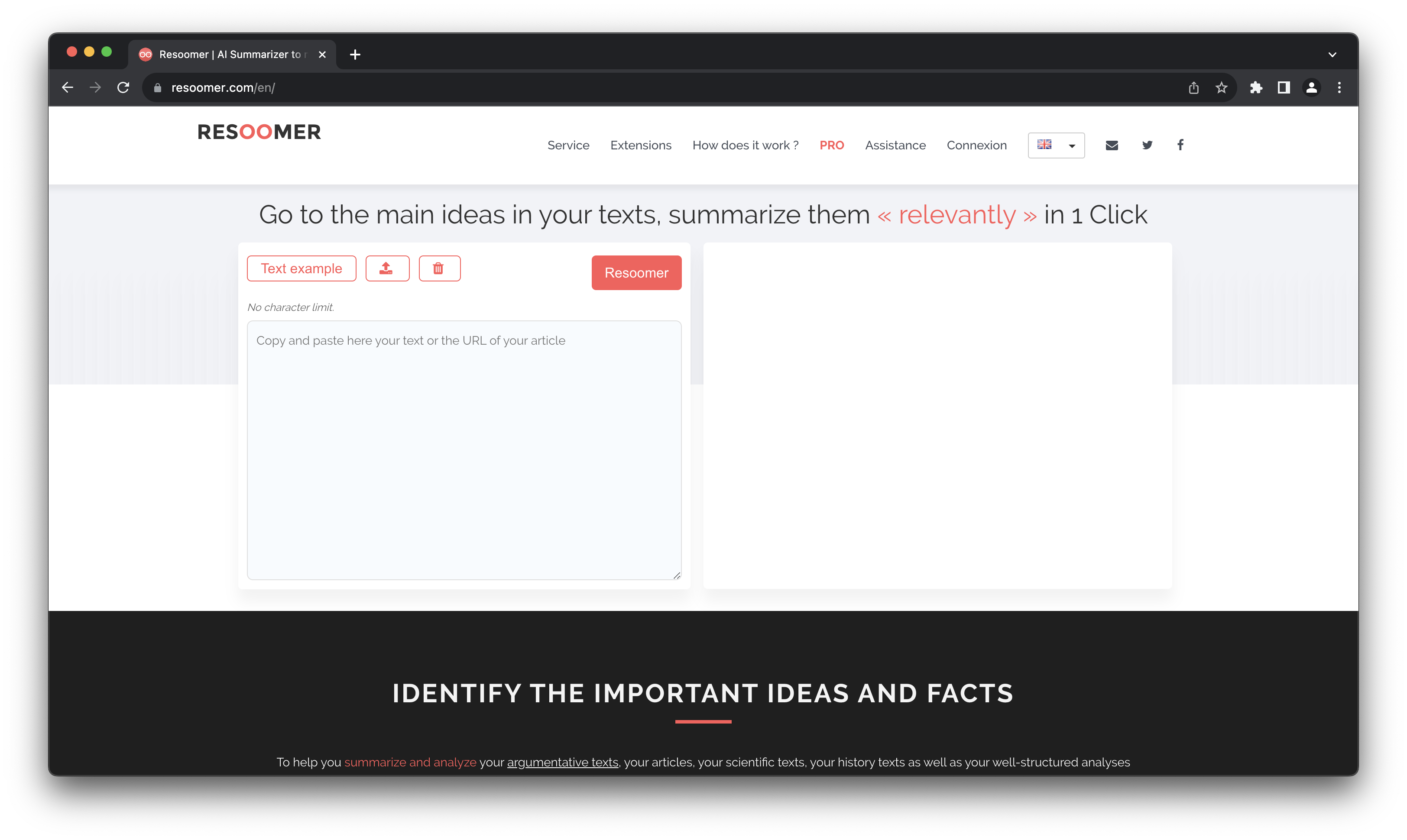Screen dimensions: 1407x840
Task: Open the email envelope icon
Action: pyautogui.click(x=1112, y=145)
